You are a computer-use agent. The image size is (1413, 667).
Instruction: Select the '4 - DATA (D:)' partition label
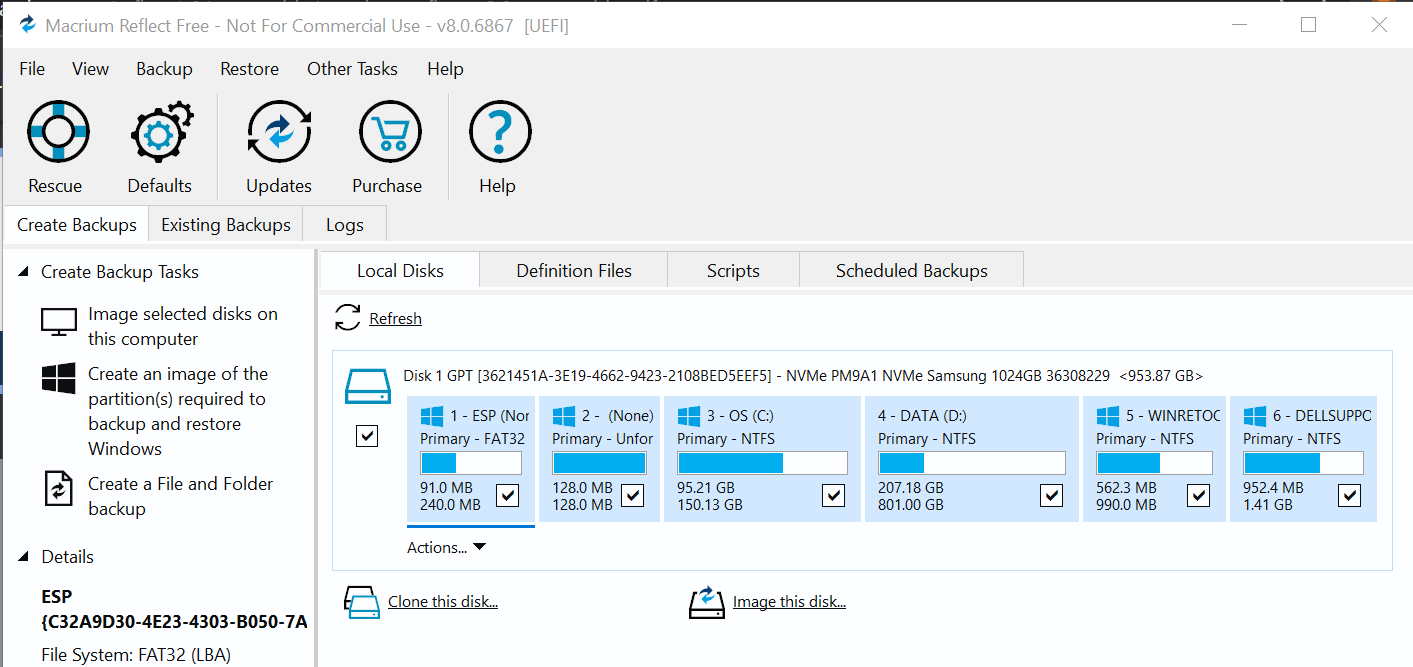point(922,415)
